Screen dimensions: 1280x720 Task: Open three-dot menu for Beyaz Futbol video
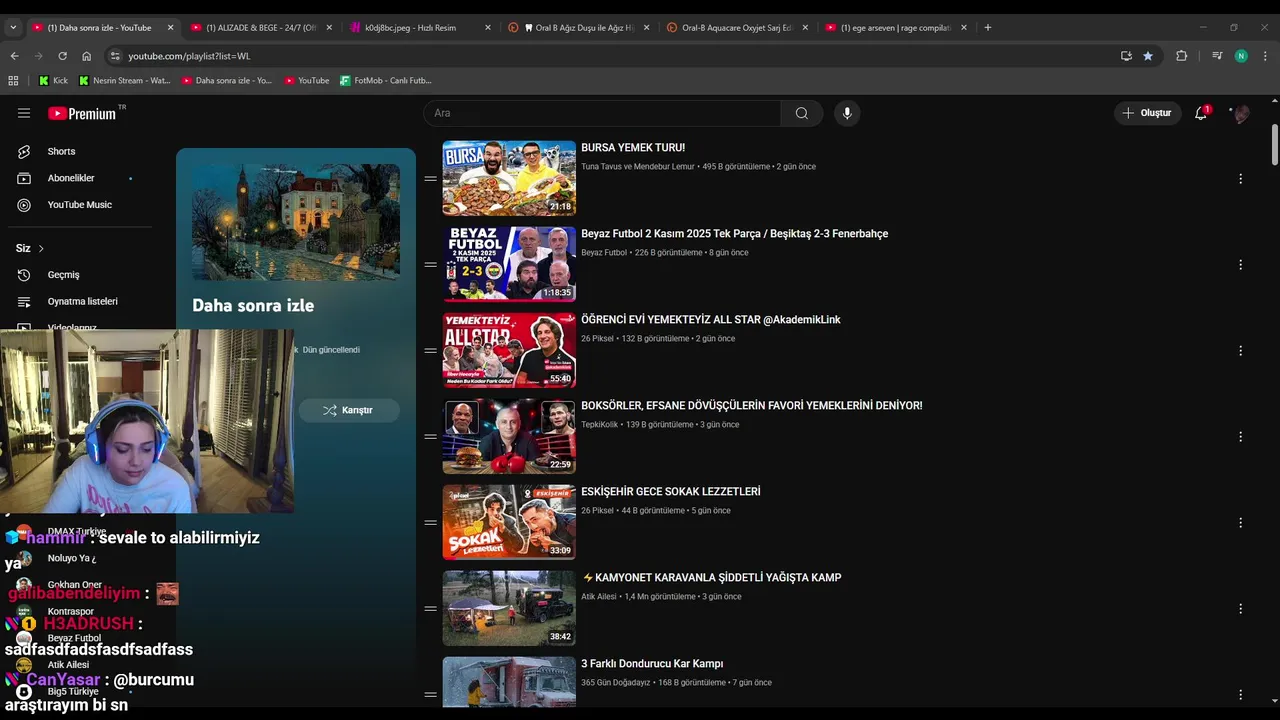pos(1240,265)
